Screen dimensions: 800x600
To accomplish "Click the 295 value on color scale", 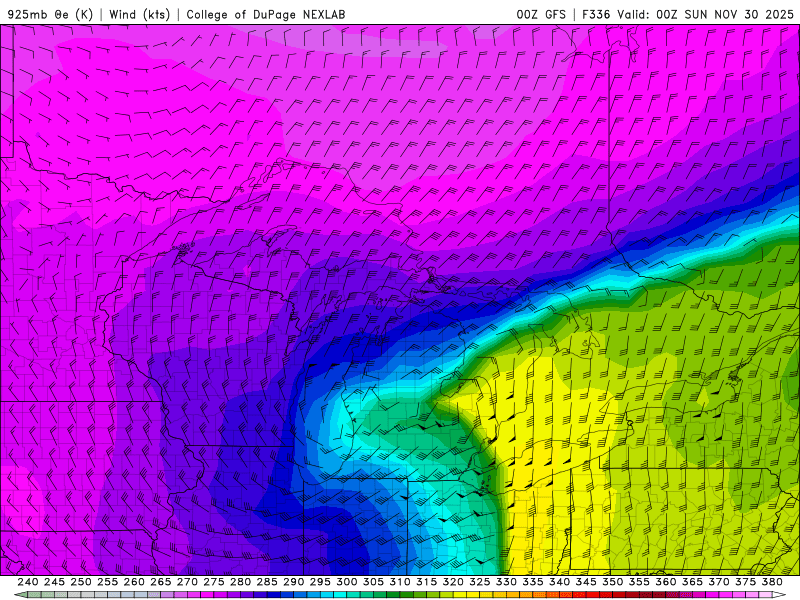I will [320, 582].
